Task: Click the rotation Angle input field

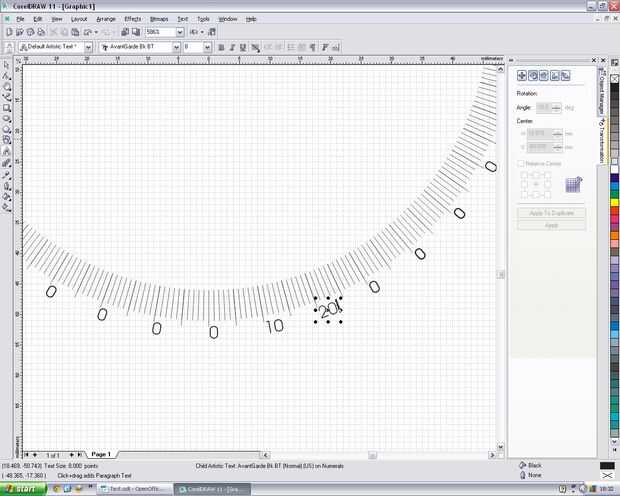Action: click(544, 108)
